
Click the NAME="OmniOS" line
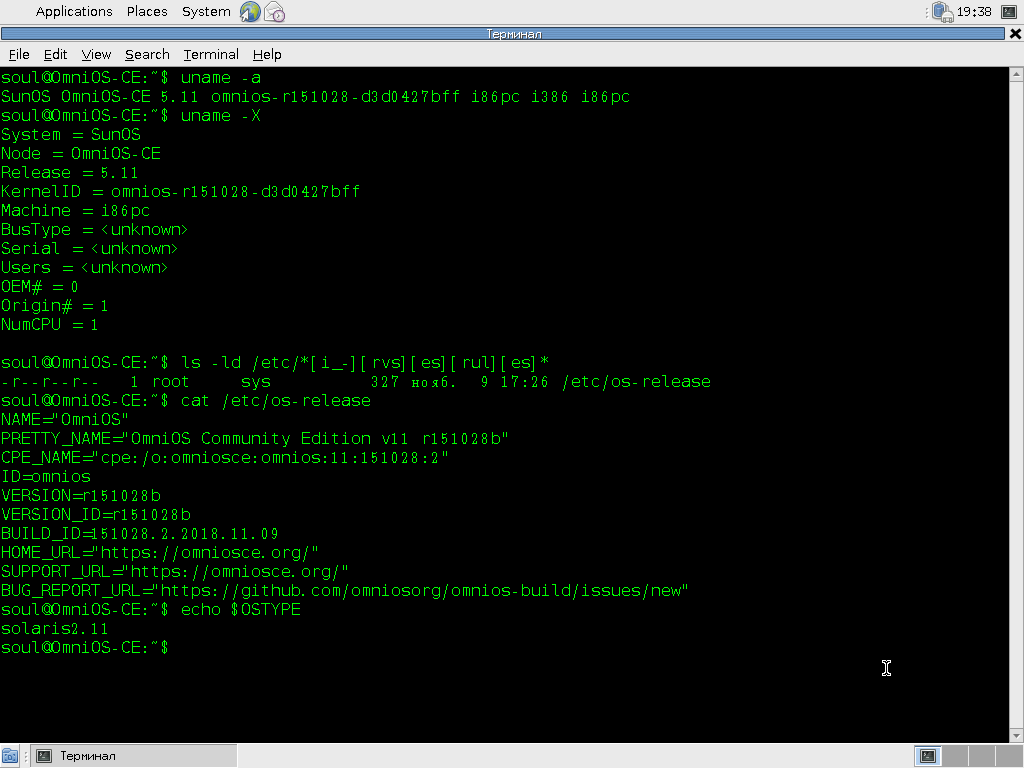tap(65, 419)
